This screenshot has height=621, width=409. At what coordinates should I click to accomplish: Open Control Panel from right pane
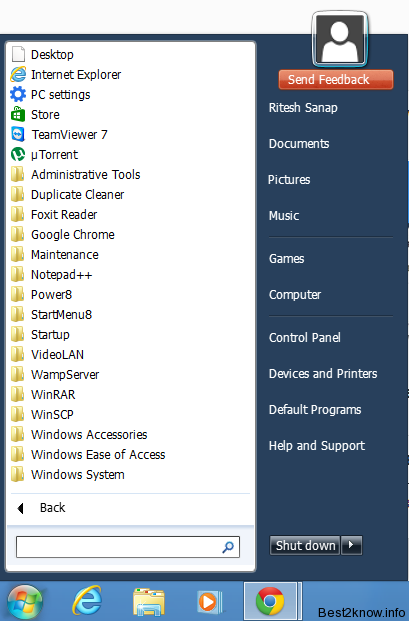(304, 337)
